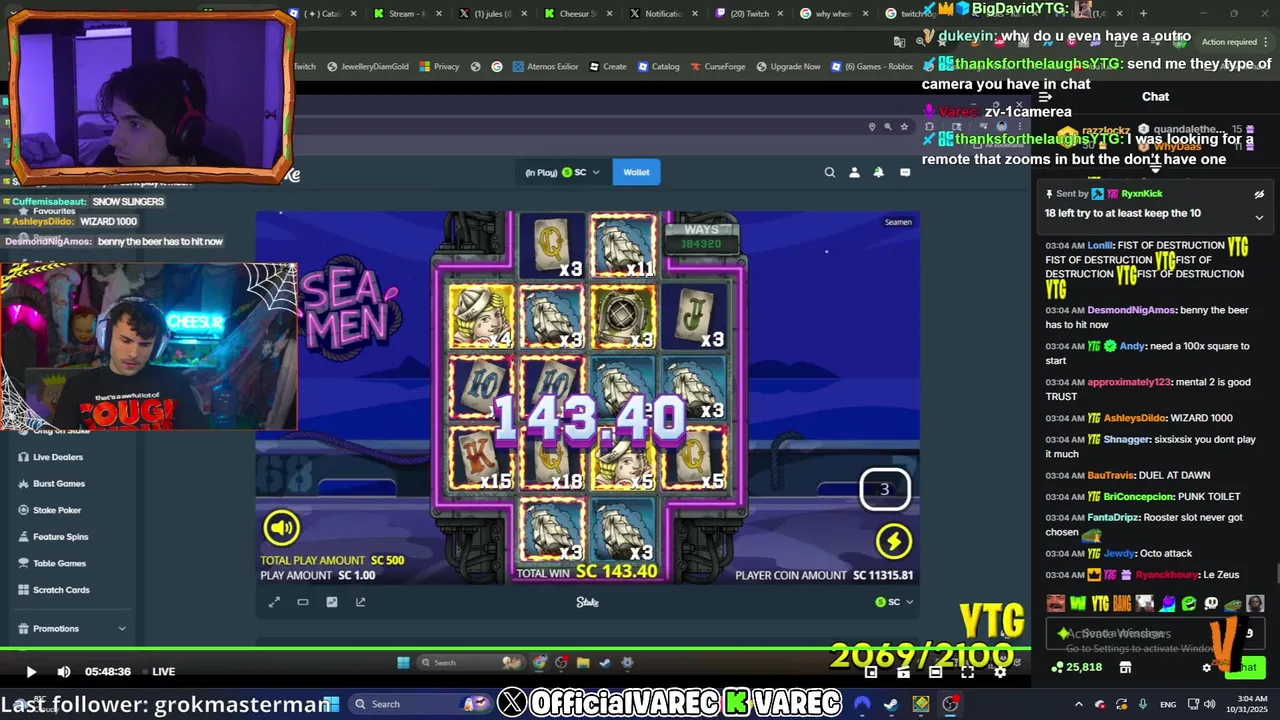Image resolution: width=1280 pixels, height=720 pixels.
Task: Open Stake Poker in the sidebar
Action: tap(57, 510)
